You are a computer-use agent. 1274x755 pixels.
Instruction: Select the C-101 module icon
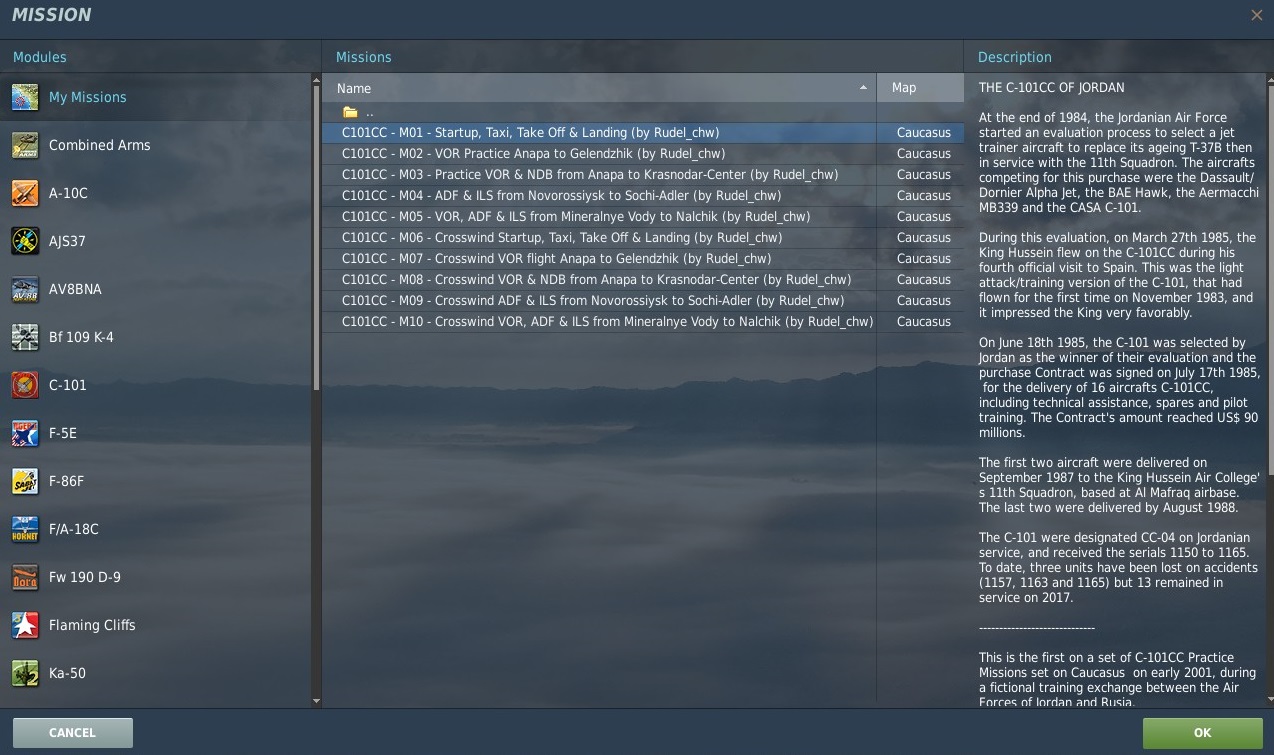coord(25,385)
